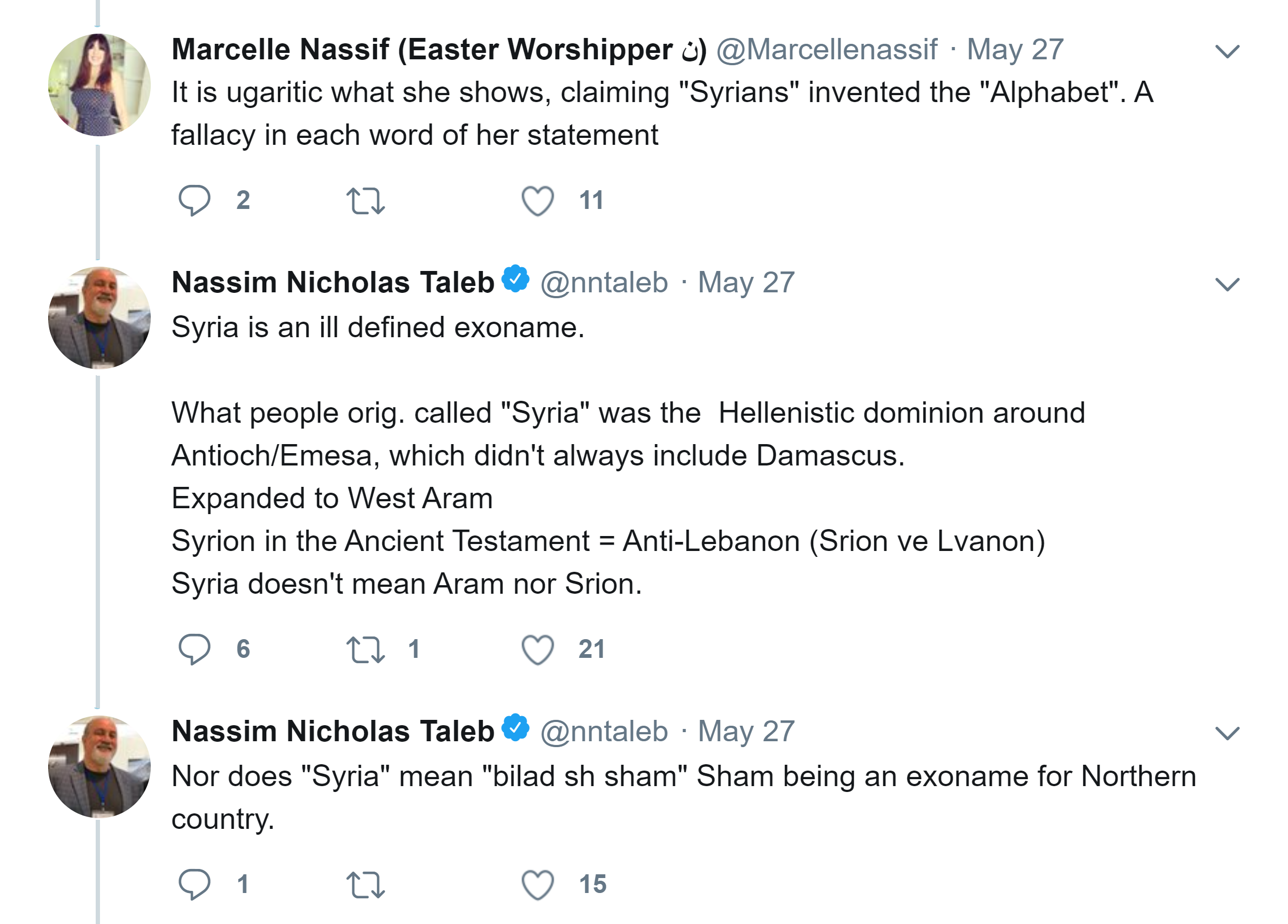The image size is (1288, 924).
Task: Like the tweet with 15 likes
Action: pos(537,885)
